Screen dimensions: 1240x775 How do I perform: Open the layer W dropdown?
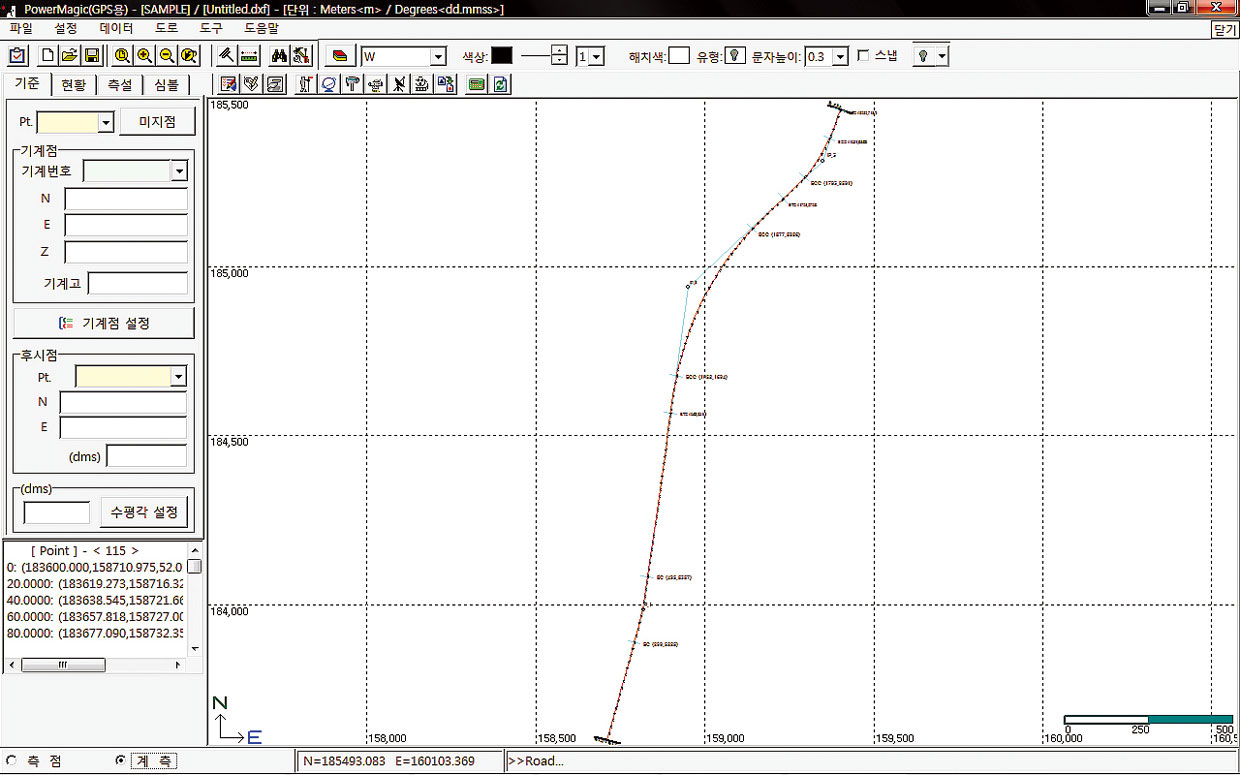(437, 57)
